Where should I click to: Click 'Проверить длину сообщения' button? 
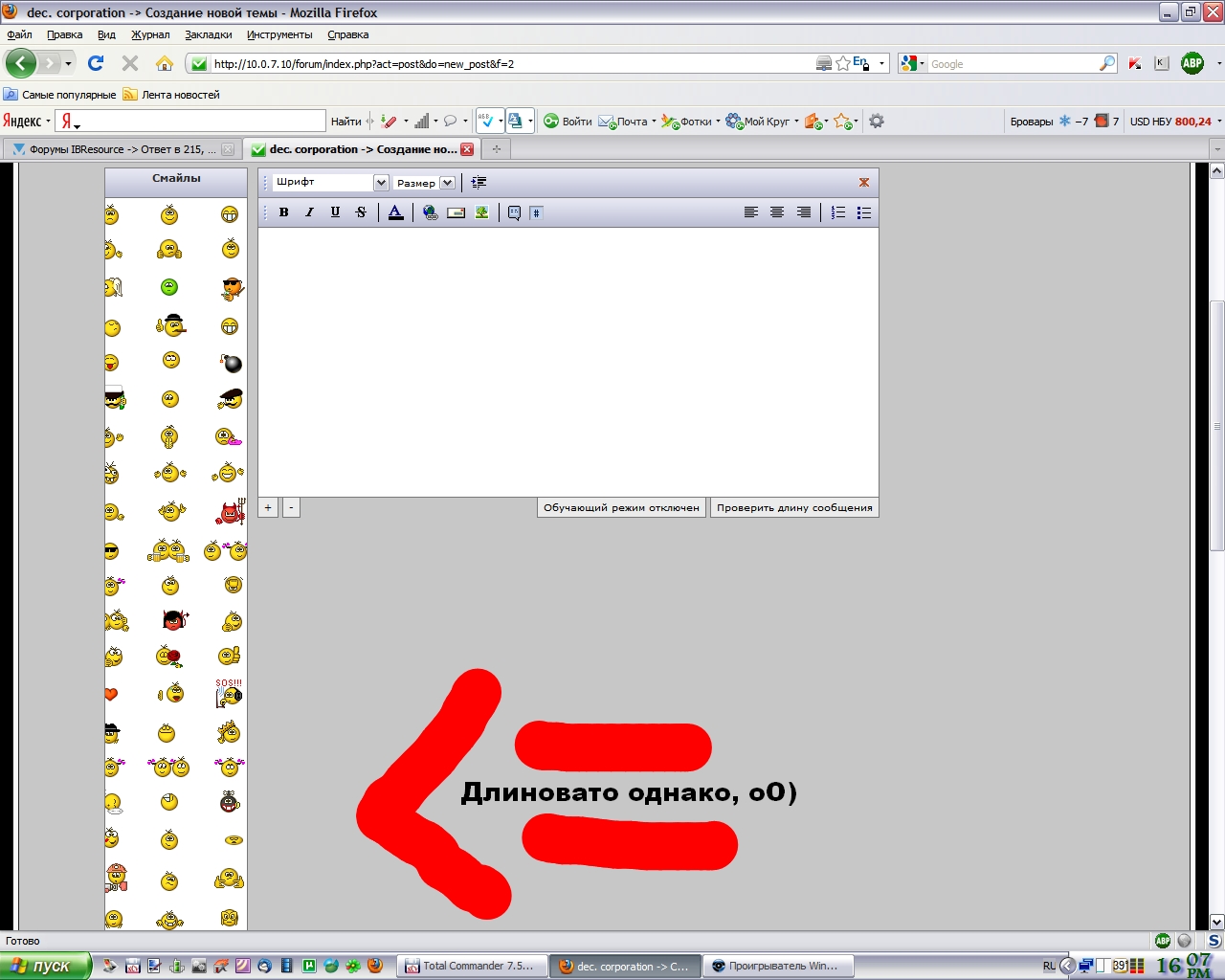794,508
